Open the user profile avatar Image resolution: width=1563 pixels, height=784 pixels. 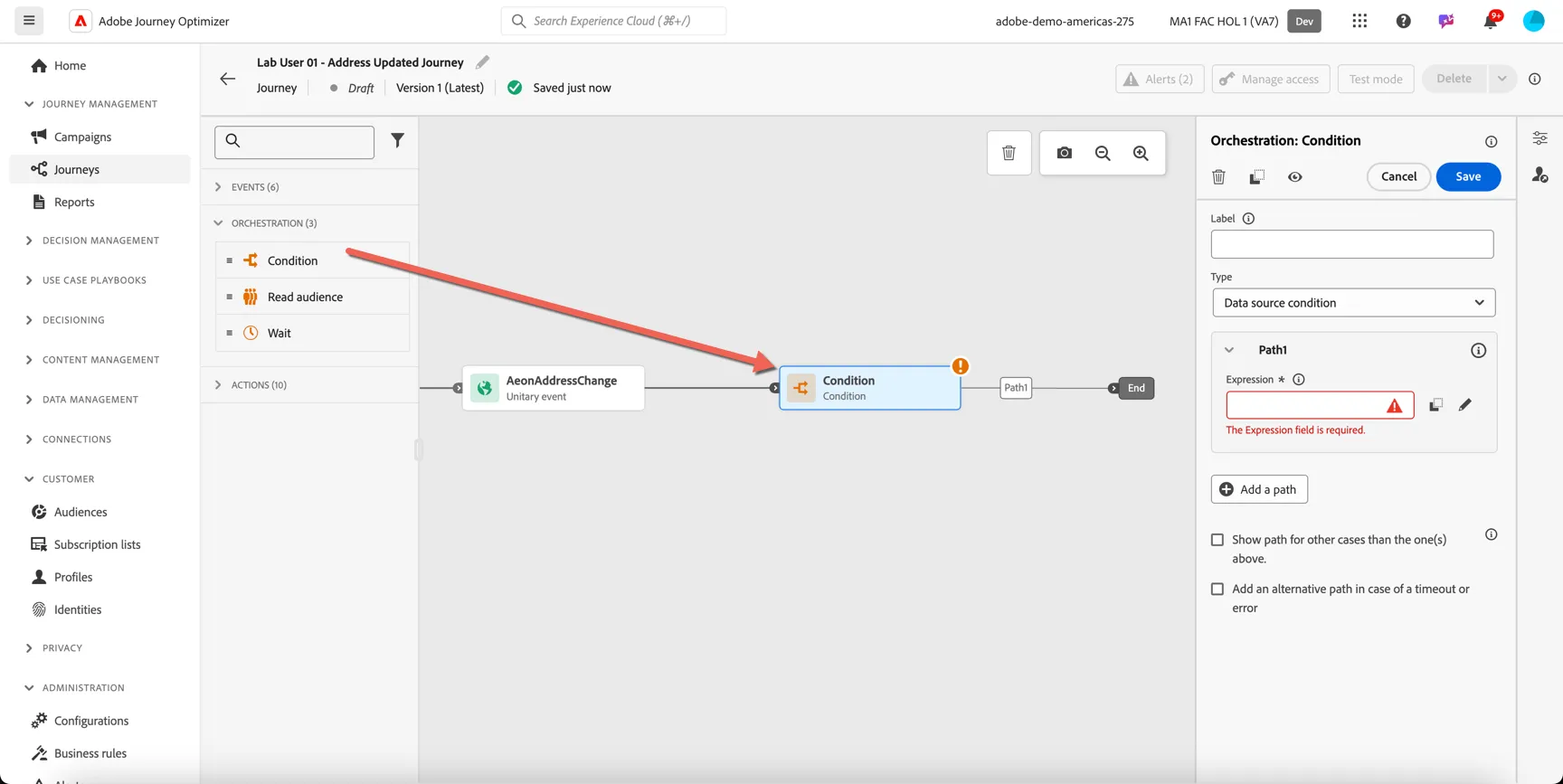coord(1533,21)
